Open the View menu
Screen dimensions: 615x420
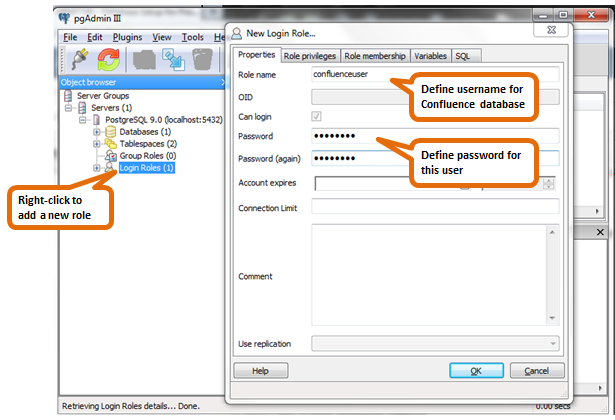tap(162, 37)
